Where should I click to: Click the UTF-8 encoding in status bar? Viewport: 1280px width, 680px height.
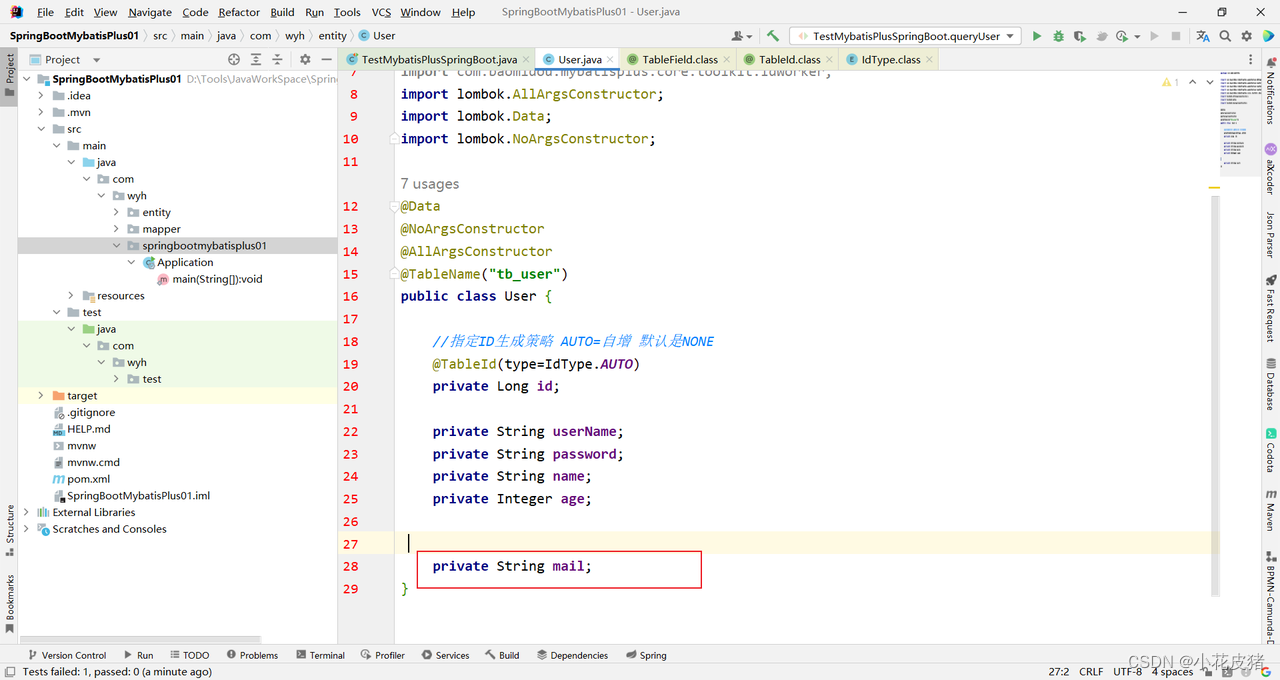(x=1127, y=672)
